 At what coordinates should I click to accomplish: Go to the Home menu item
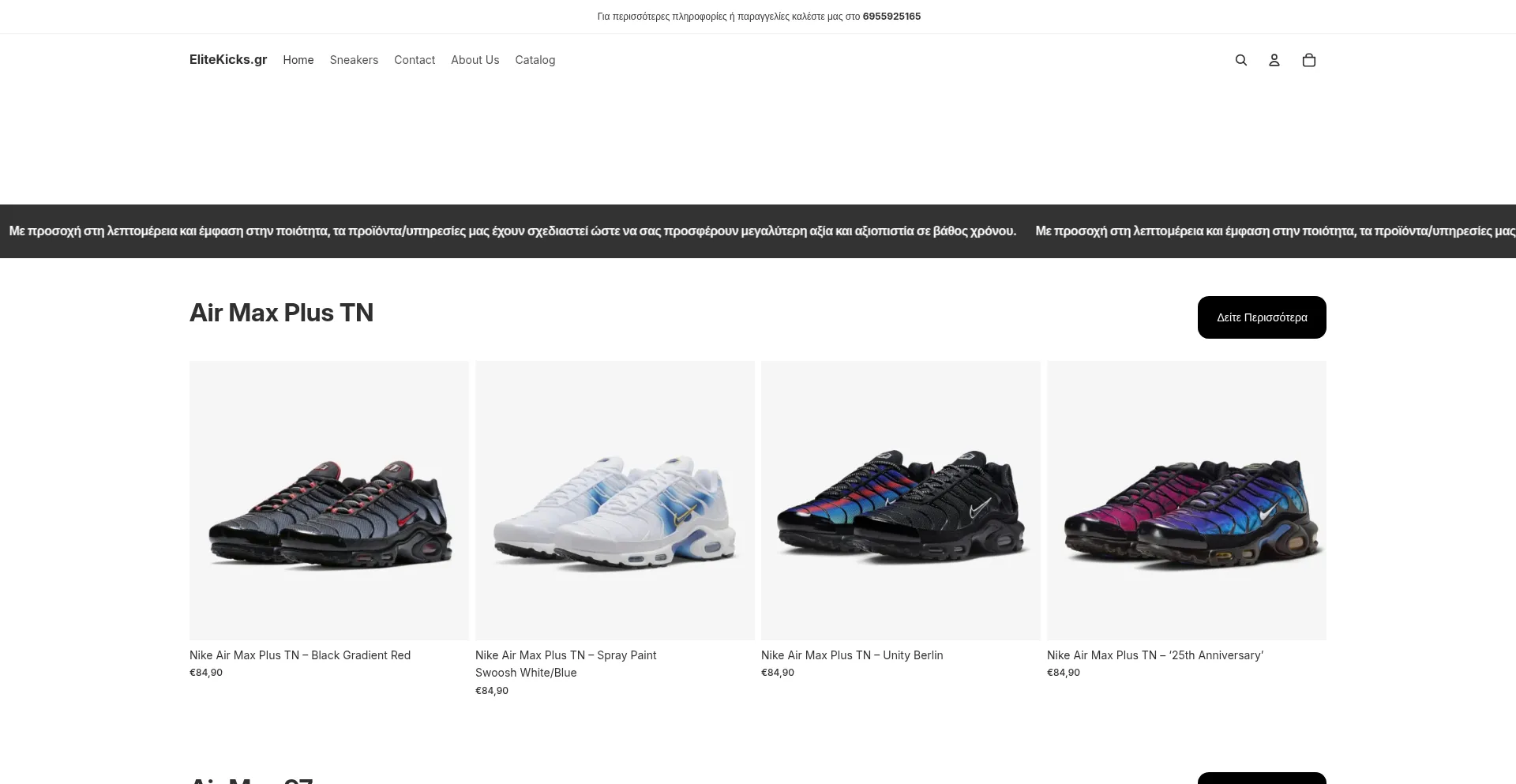coord(298,60)
